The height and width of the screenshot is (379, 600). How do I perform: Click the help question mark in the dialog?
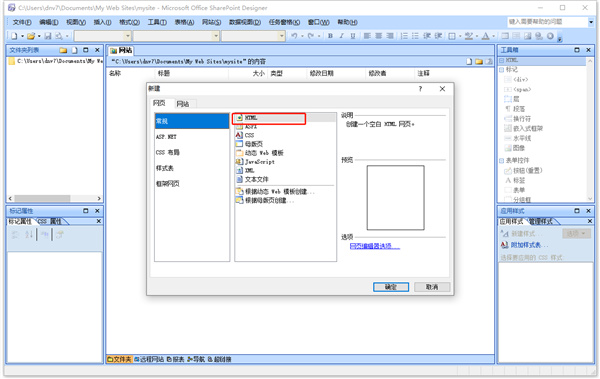[420, 89]
